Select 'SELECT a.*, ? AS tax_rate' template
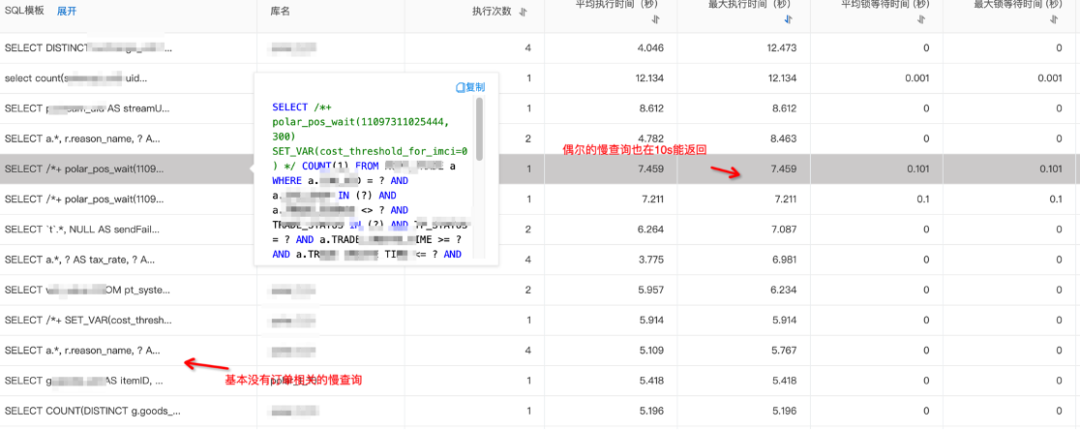 [79, 260]
